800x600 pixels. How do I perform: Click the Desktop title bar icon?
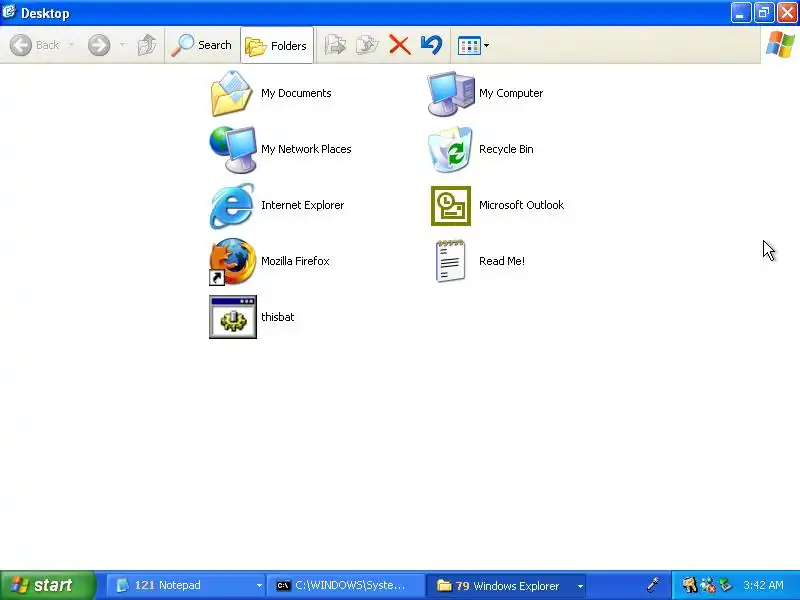[x=9, y=12]
